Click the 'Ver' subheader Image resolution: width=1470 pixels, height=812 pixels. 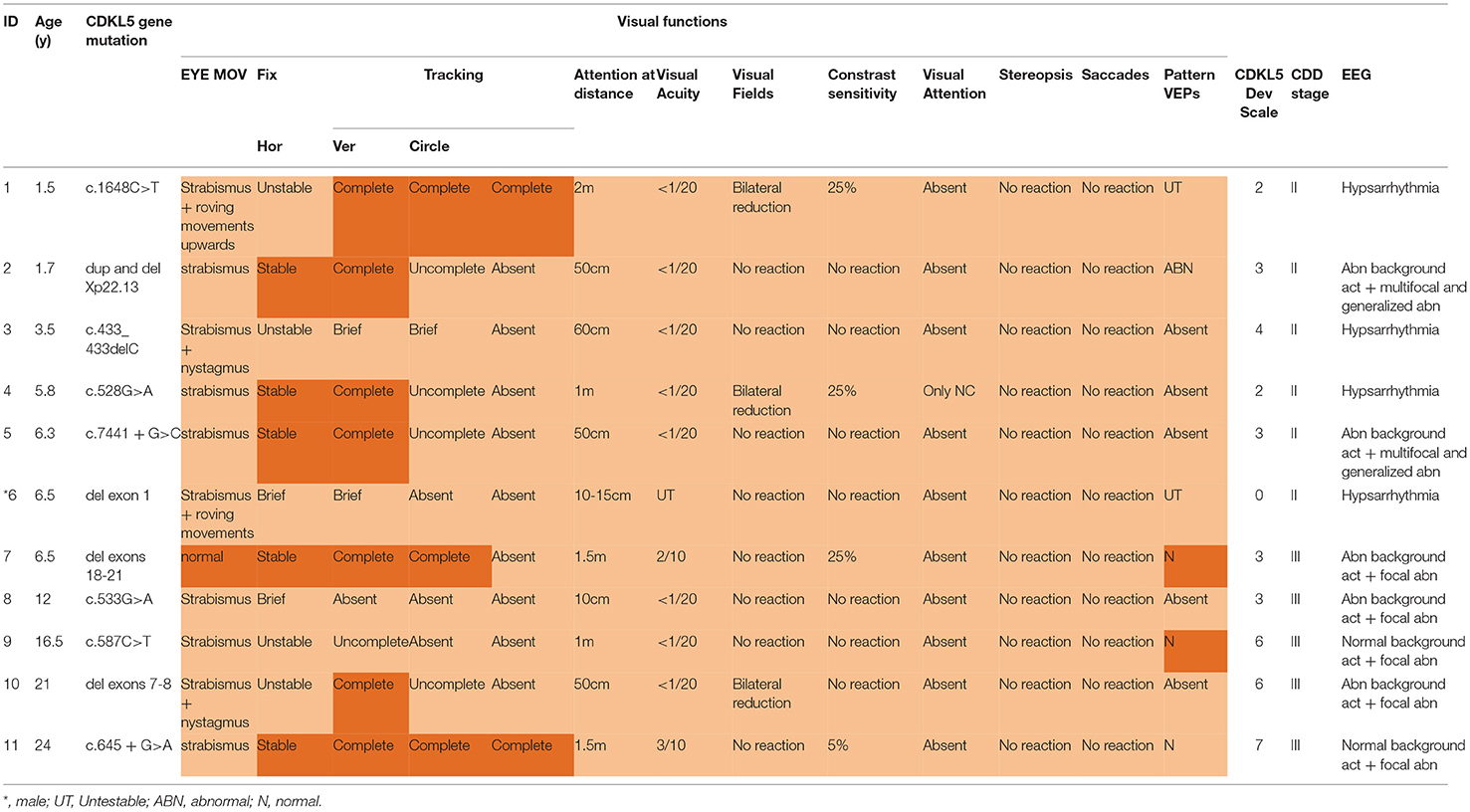(x=343, y=146)
